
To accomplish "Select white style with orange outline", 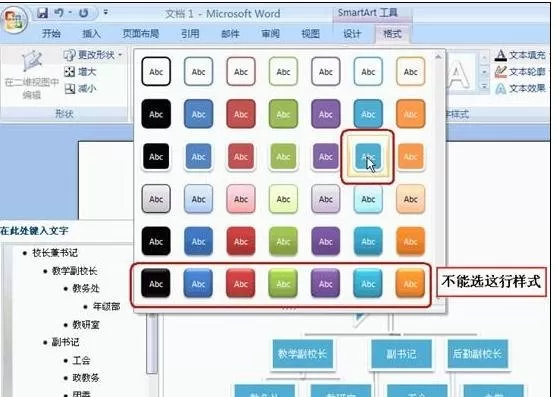I will (x=410, y=71).
